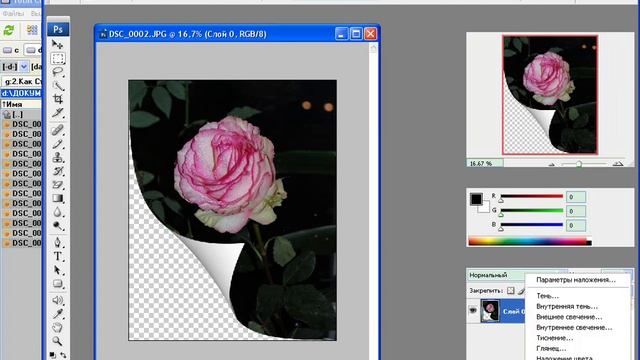The width and height of the screenshot is (640, 360).
Task: Select the [..] parent folder row
Action: click(x=21, y=114)
